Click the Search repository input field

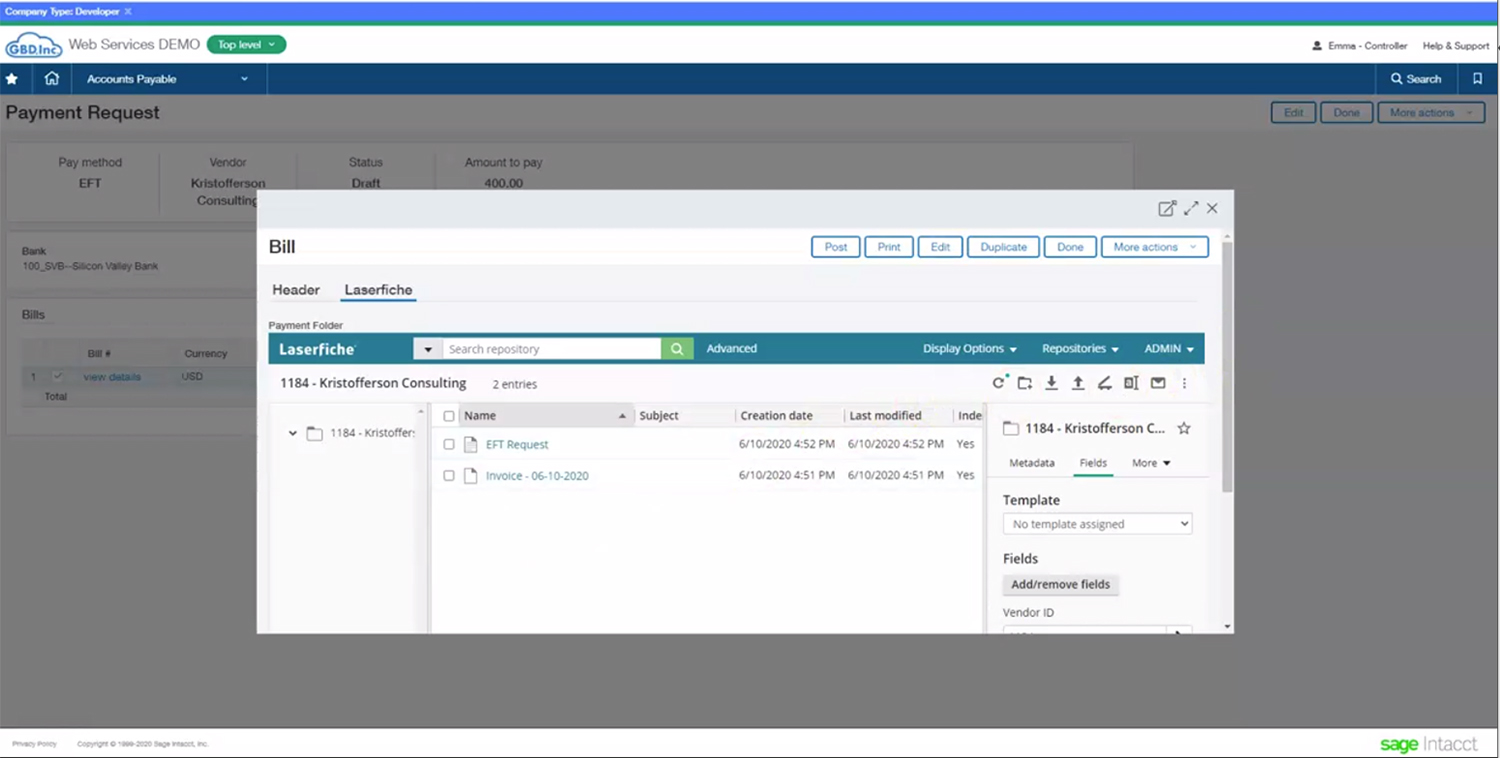coord(552,349)
